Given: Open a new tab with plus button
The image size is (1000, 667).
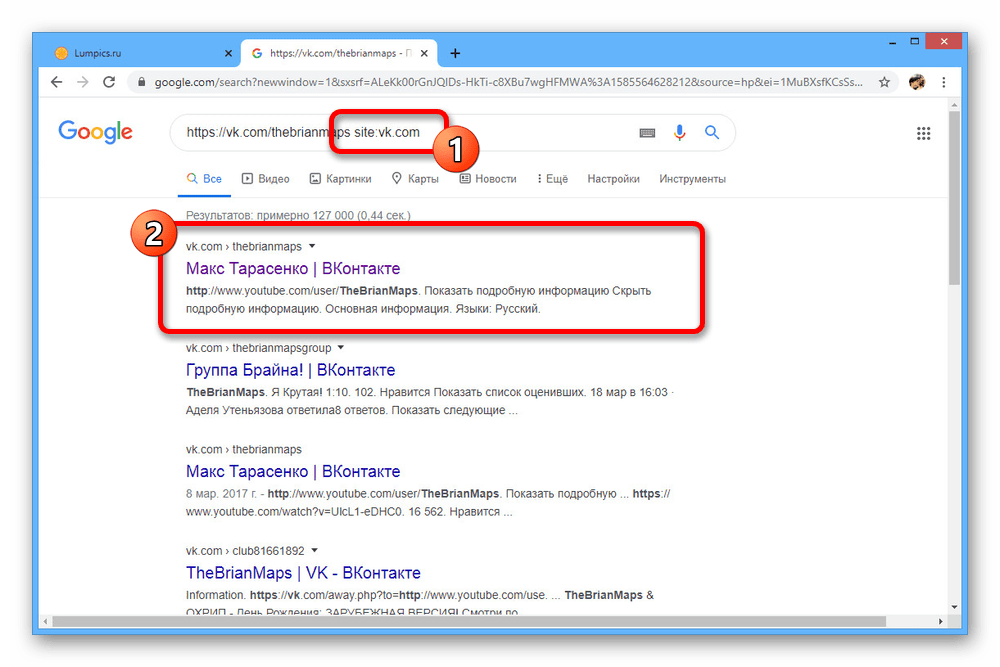Looking at the screenshot, I should pos(455,54).
